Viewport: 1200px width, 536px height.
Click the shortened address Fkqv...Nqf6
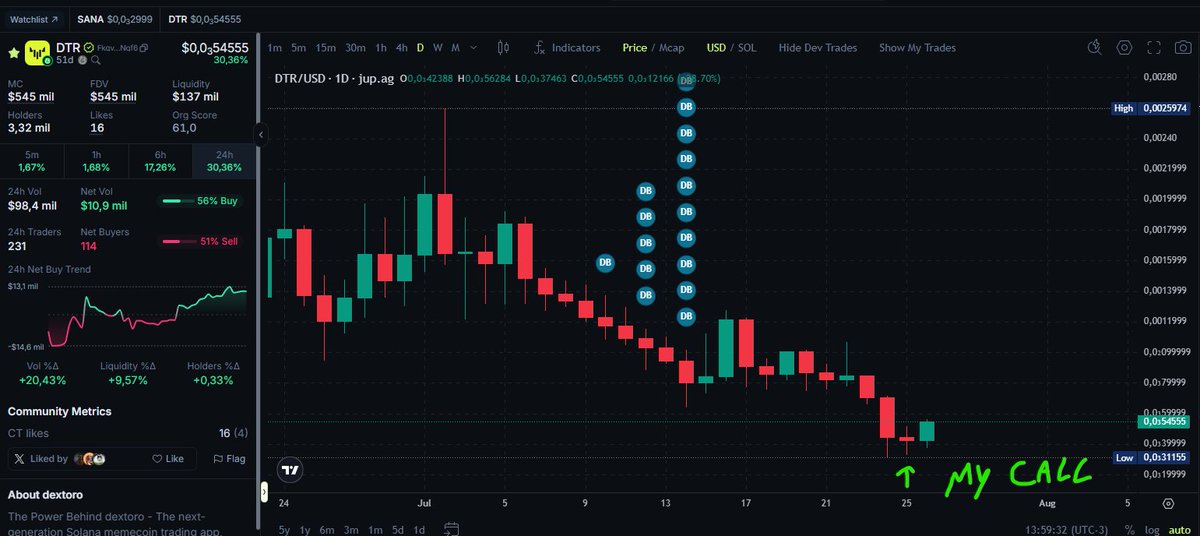click(x=117, y=48)
